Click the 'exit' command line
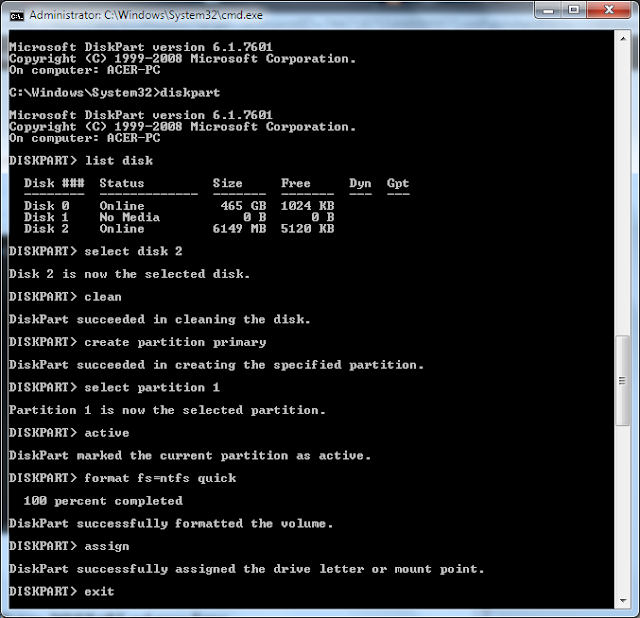Viewport: 640px width, 618px height. tap(62, 592)
